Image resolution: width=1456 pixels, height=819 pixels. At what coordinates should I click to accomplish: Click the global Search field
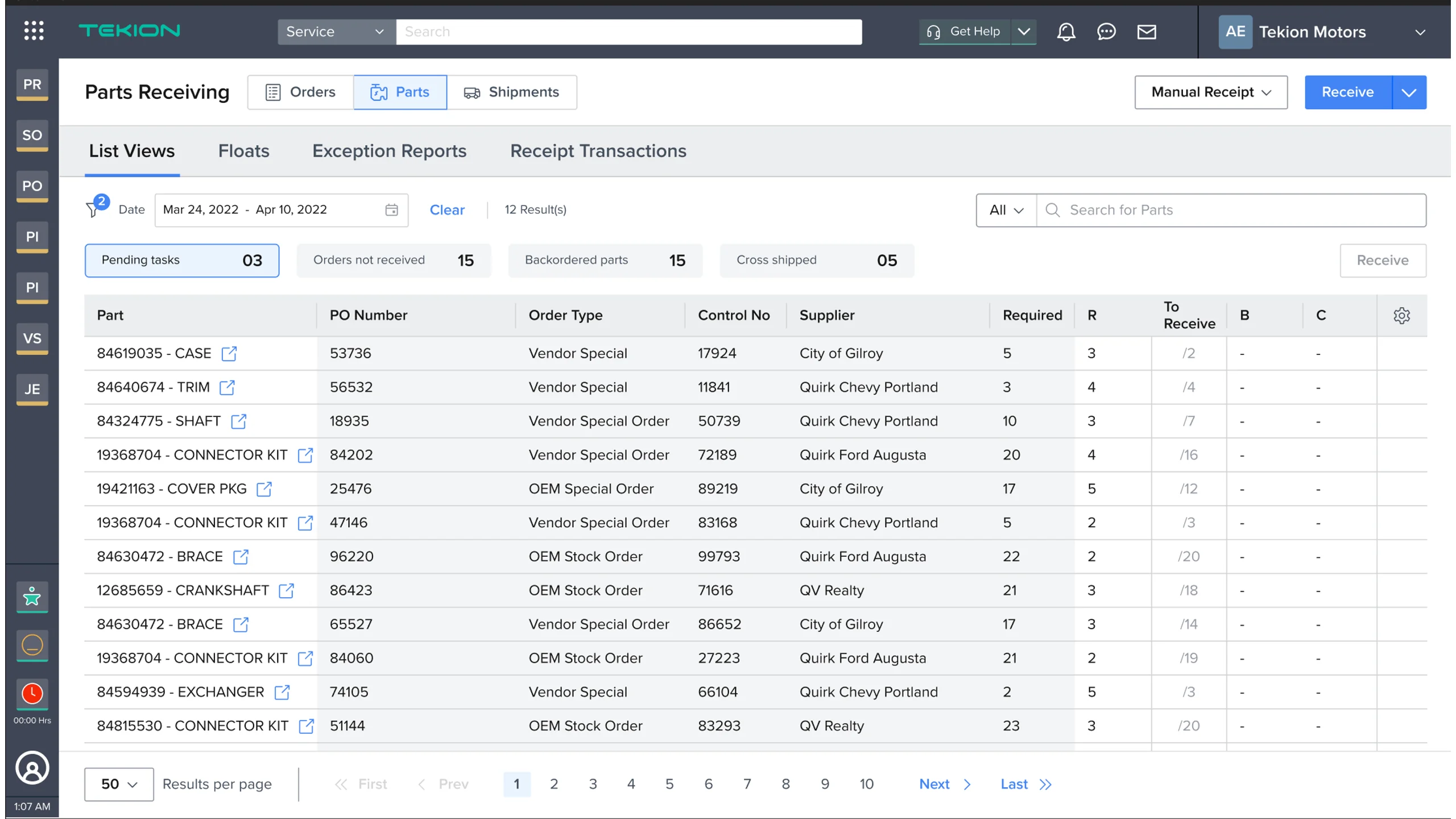coord(629,32)
